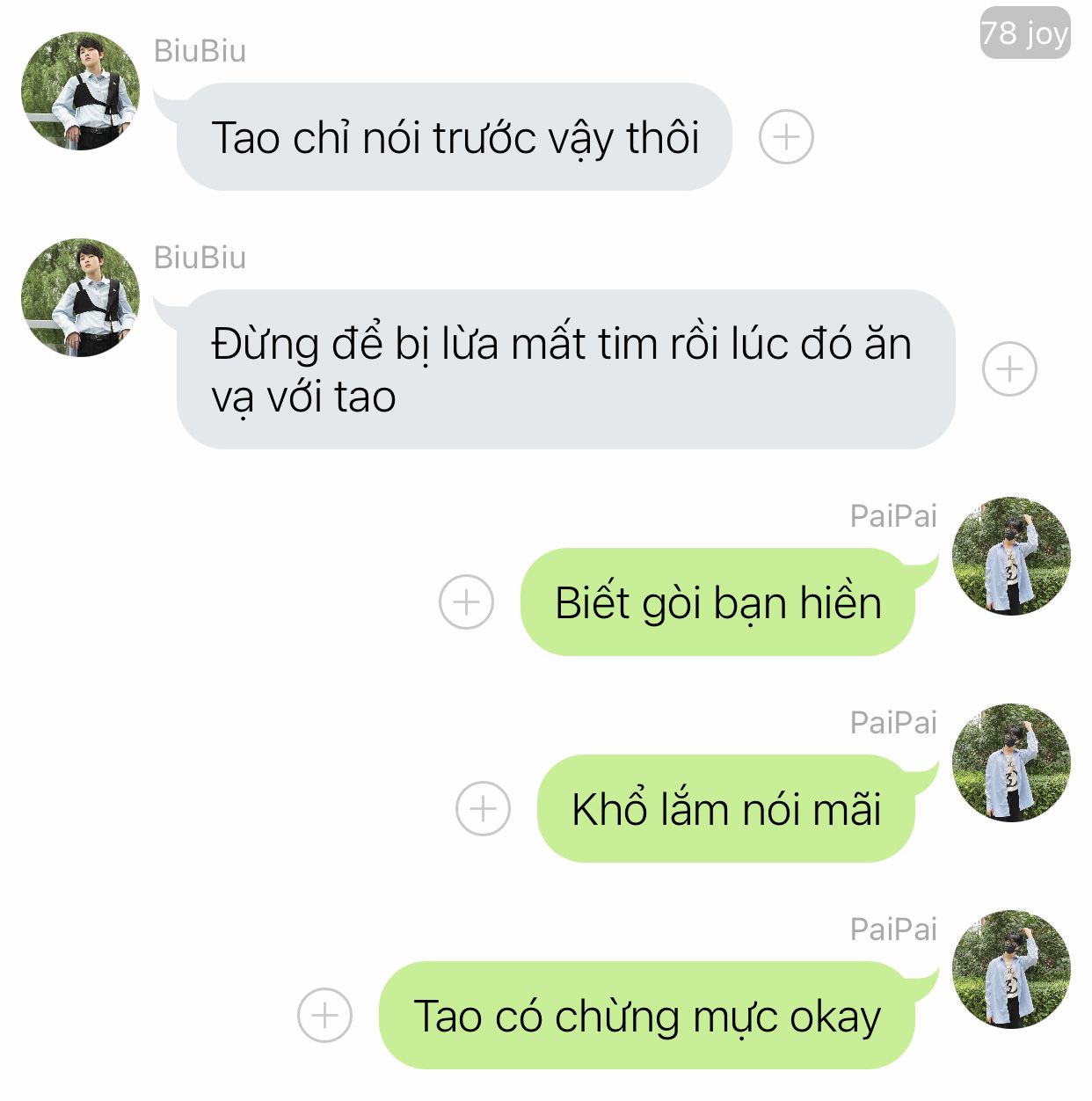Image resolution: width=1092 pixels, height=1101 pixels.
Task: Open BiuBiu avatar on second message
Action: (x=80, y=298)
